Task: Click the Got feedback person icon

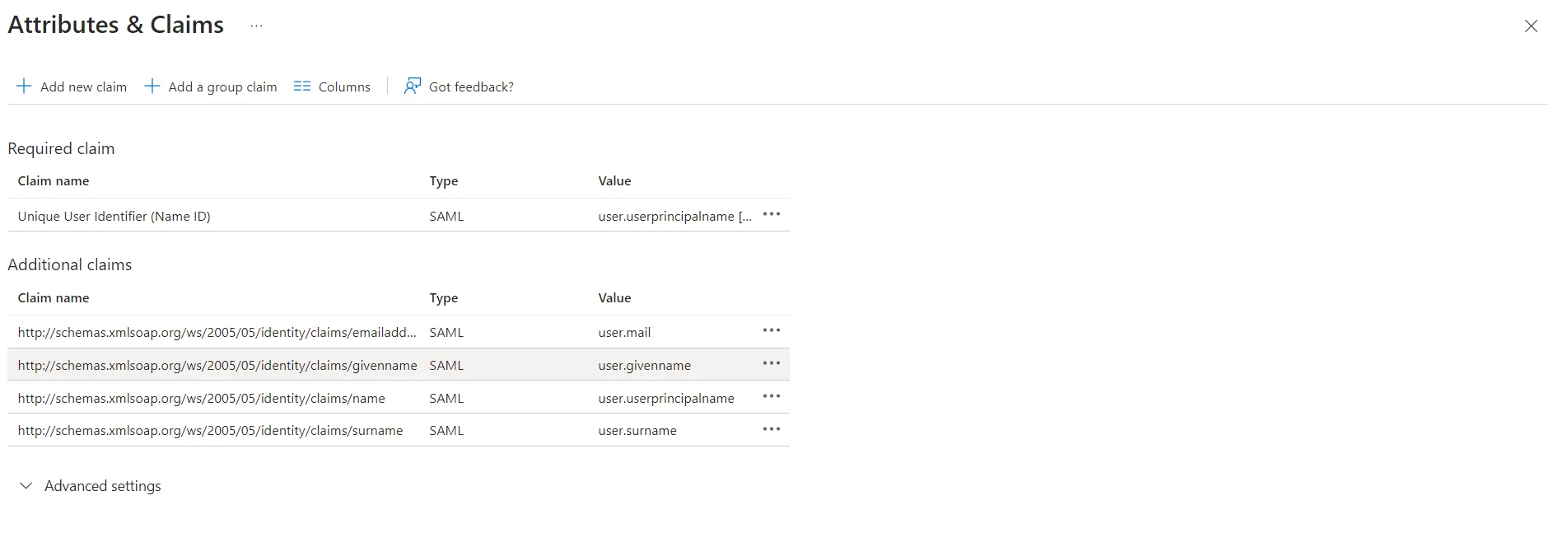Action: pos(413,86)
